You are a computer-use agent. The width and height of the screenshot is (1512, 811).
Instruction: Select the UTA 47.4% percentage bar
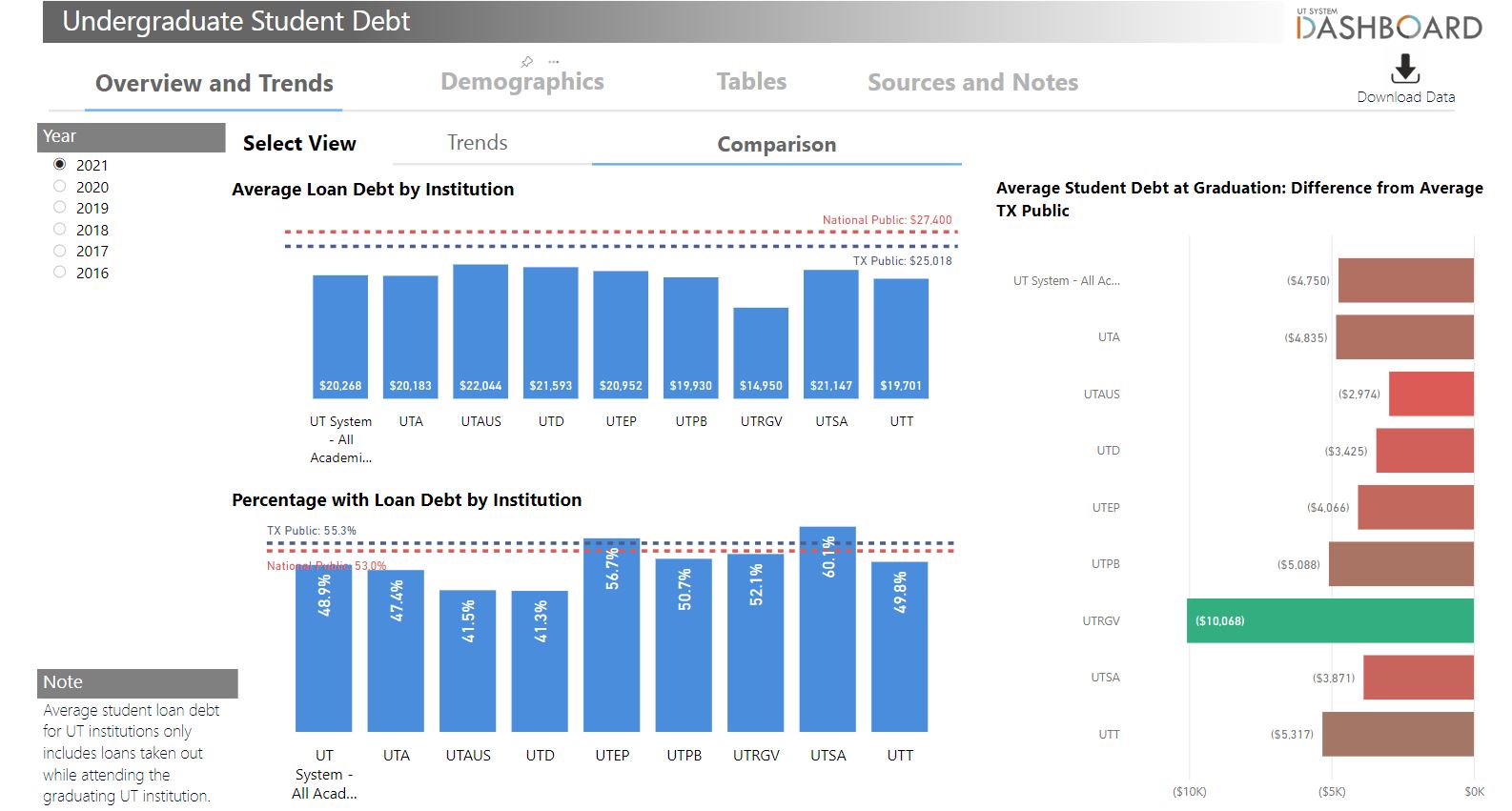click(396, 651)
